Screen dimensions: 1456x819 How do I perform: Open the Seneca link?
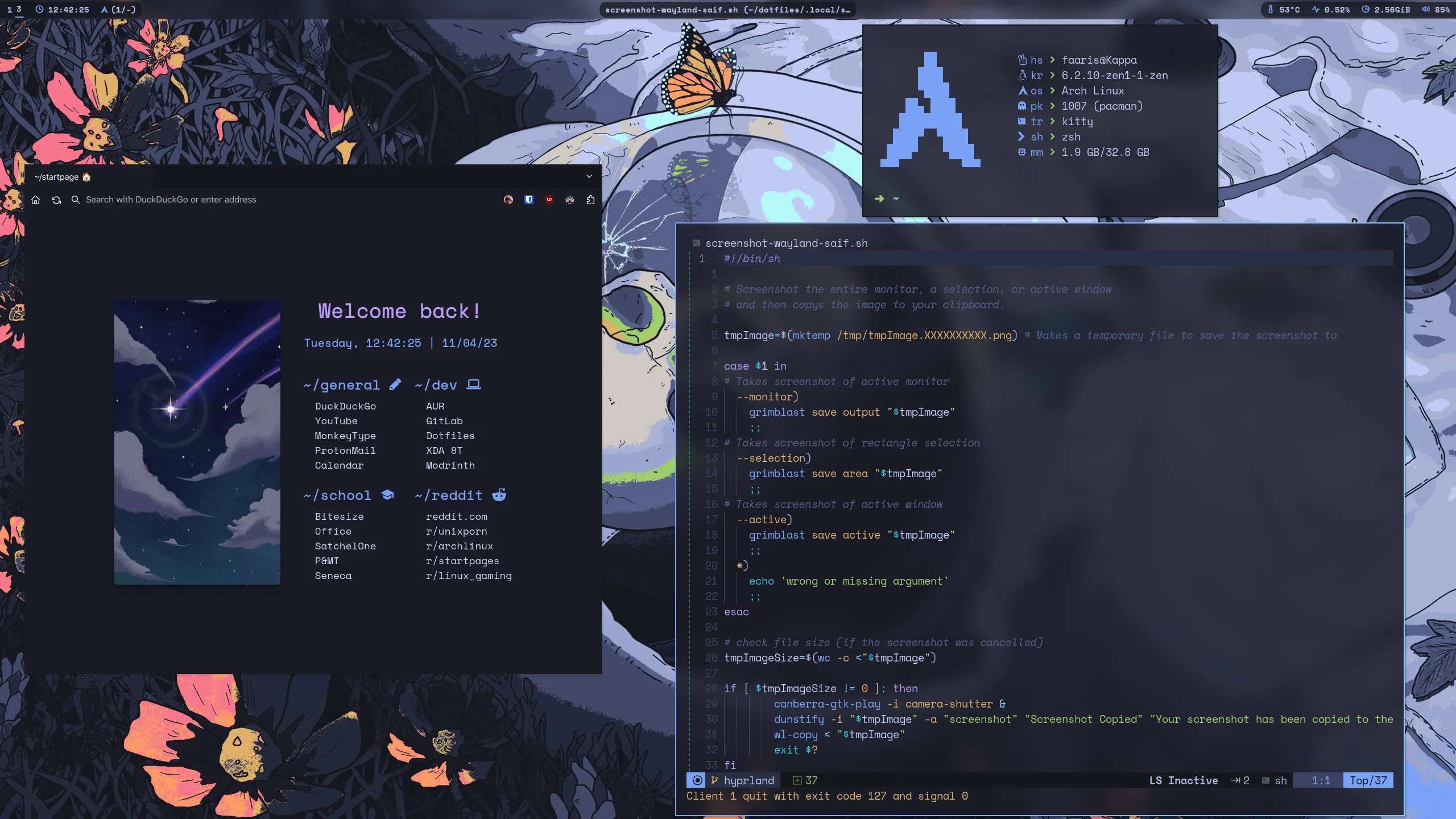tap(333, 576)
